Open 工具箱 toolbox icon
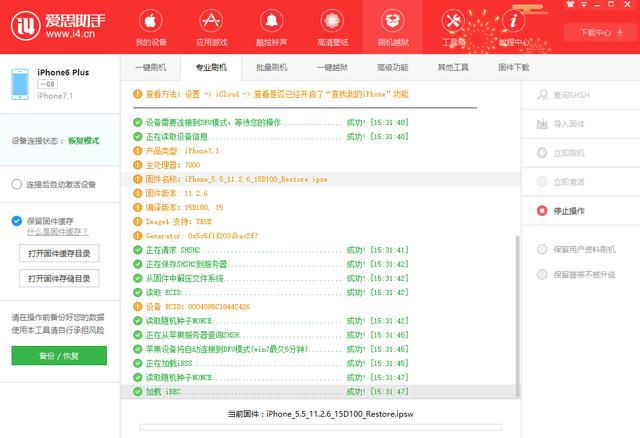Viewport: 640px width, 438px height. click(453, 21)
